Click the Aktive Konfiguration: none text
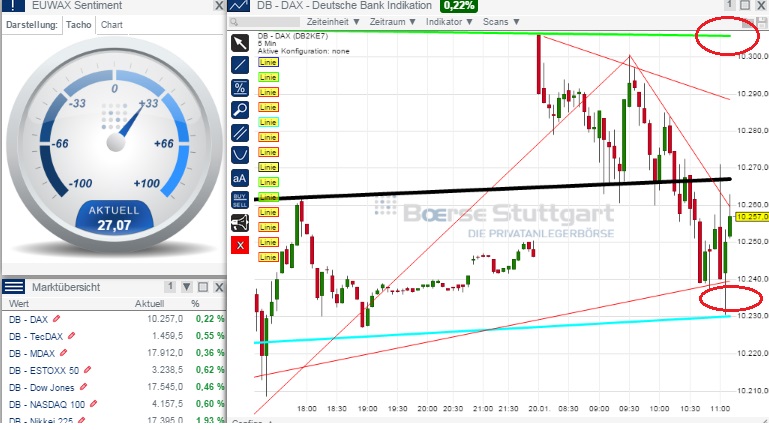This screenshot has height=430, width=769. tap(304, 51)
